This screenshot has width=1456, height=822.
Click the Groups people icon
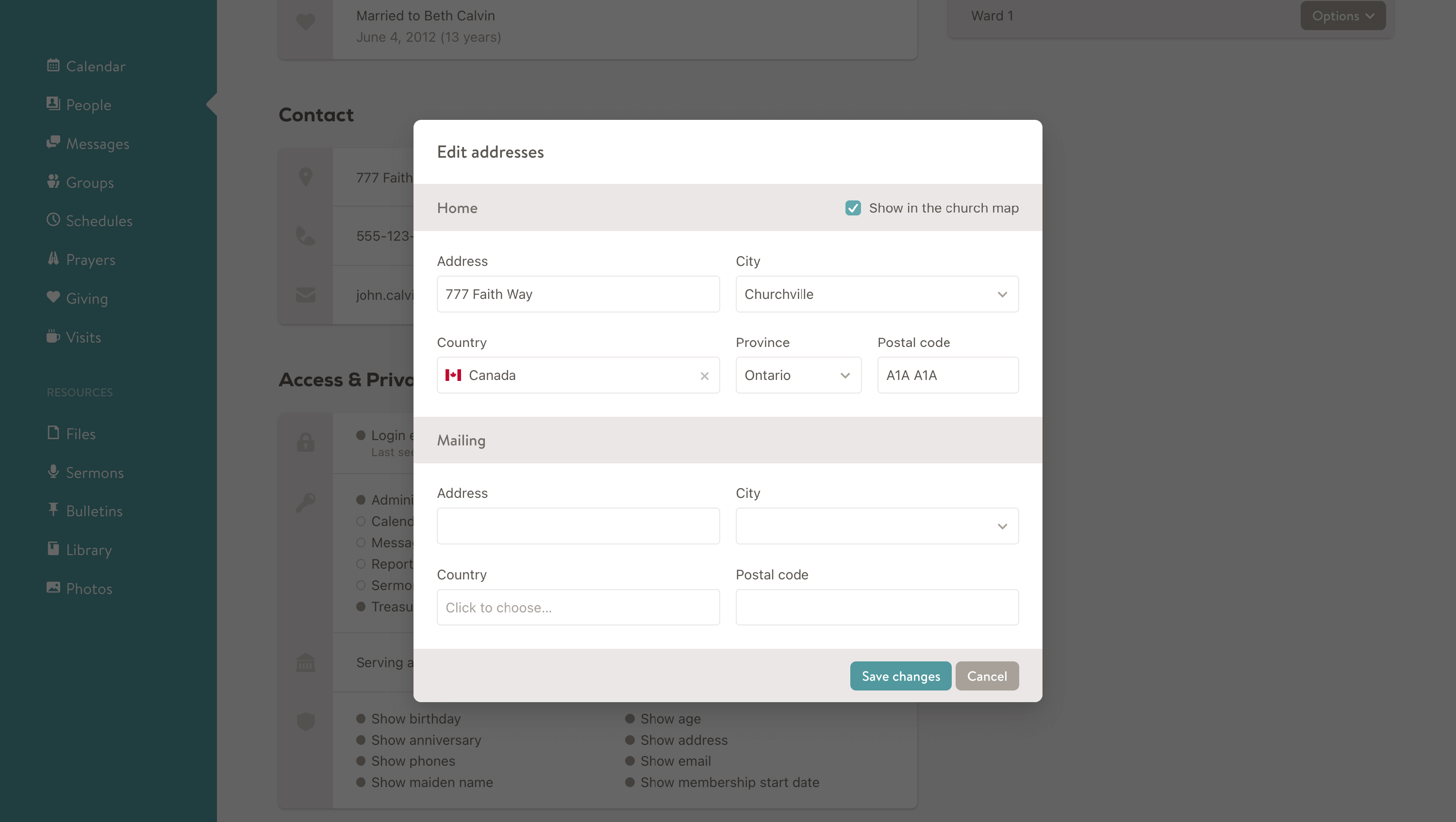(53, 181)
